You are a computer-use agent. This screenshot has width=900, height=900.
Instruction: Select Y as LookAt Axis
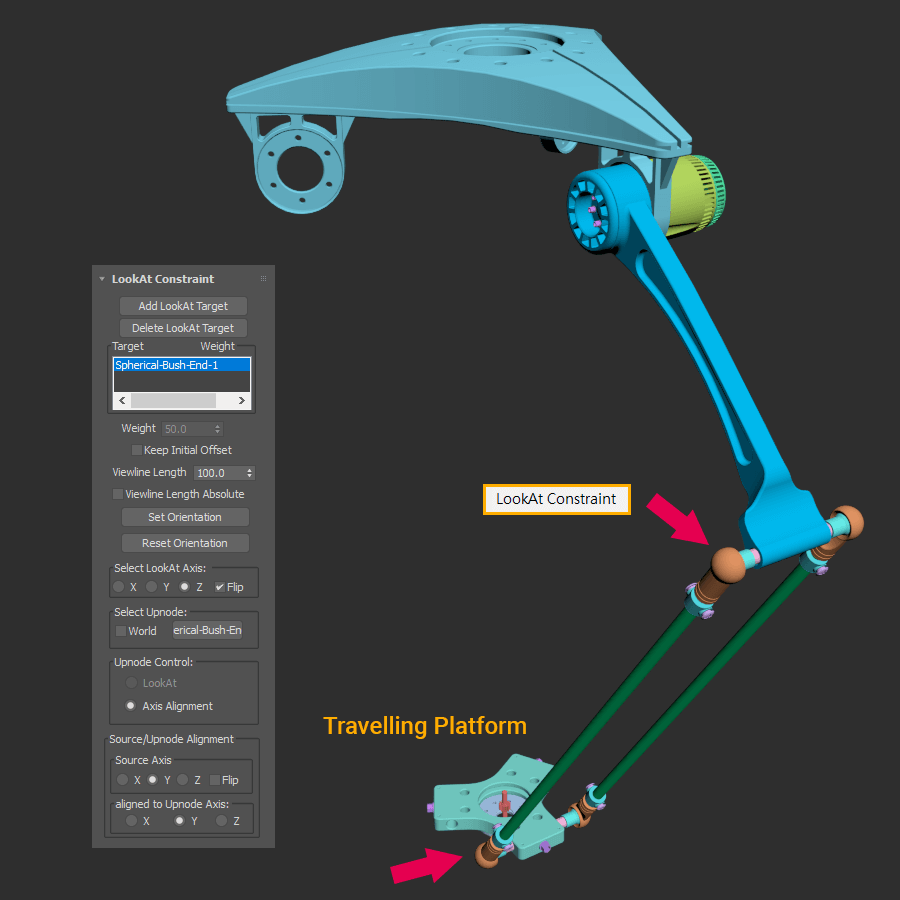click(152, 587)
